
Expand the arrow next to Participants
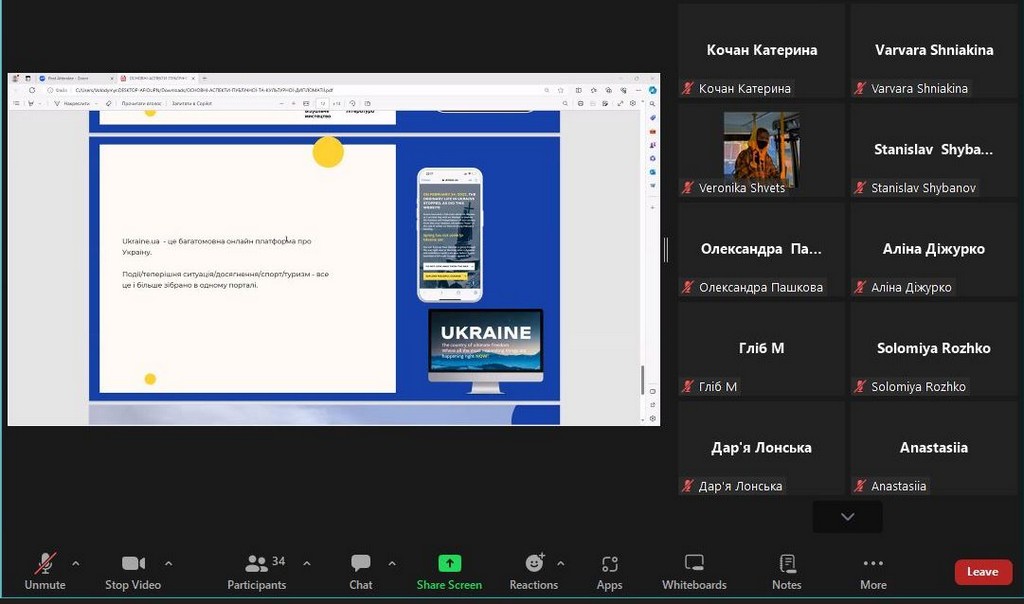tap(306, 563)
